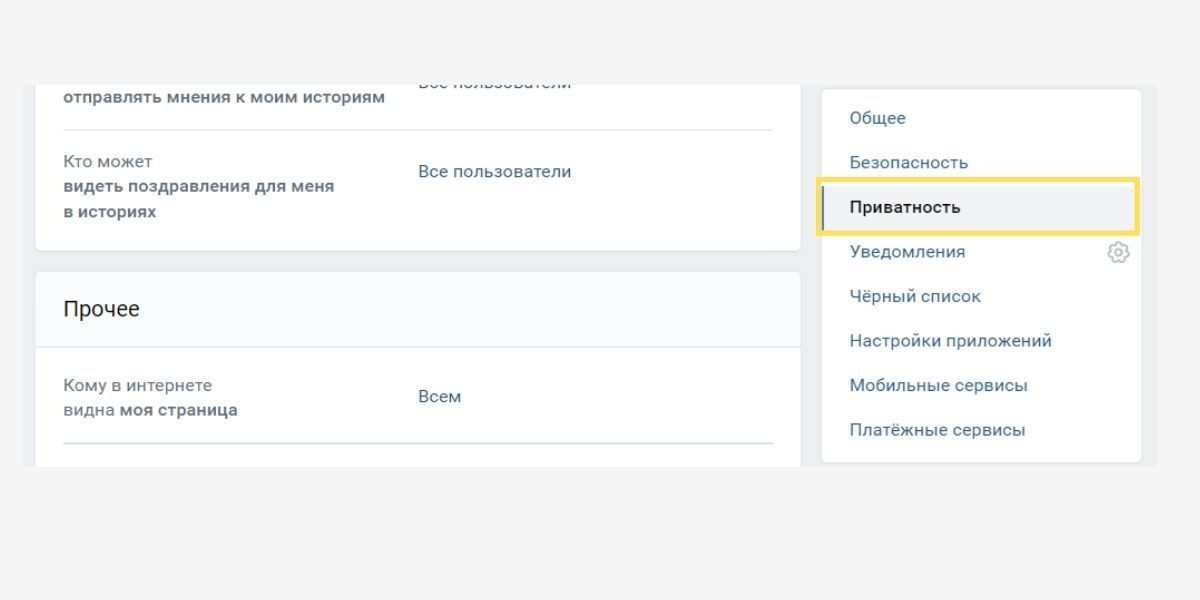Open the Мобильные сервисы section
The height and width of the screenshot is (600, 1200).
[x=938, y=385]
